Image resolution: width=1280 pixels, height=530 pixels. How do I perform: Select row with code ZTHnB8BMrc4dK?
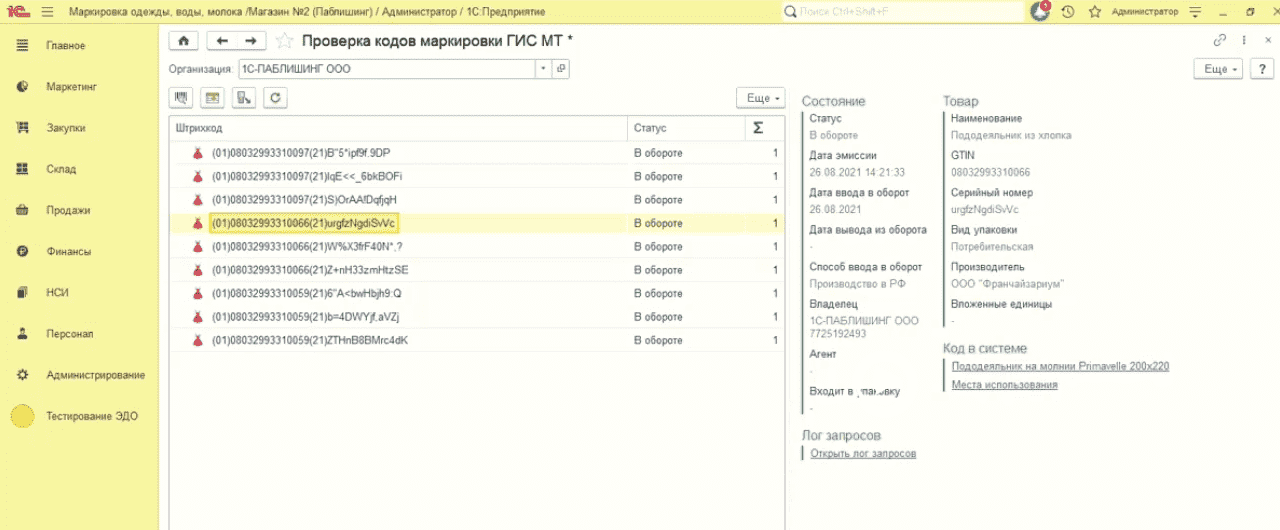point(476,340)
